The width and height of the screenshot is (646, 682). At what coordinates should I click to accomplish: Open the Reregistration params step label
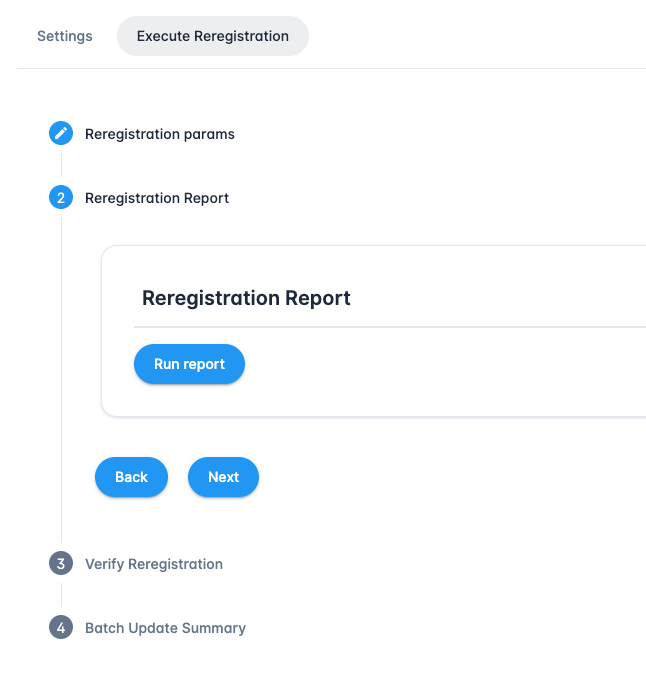159,134
